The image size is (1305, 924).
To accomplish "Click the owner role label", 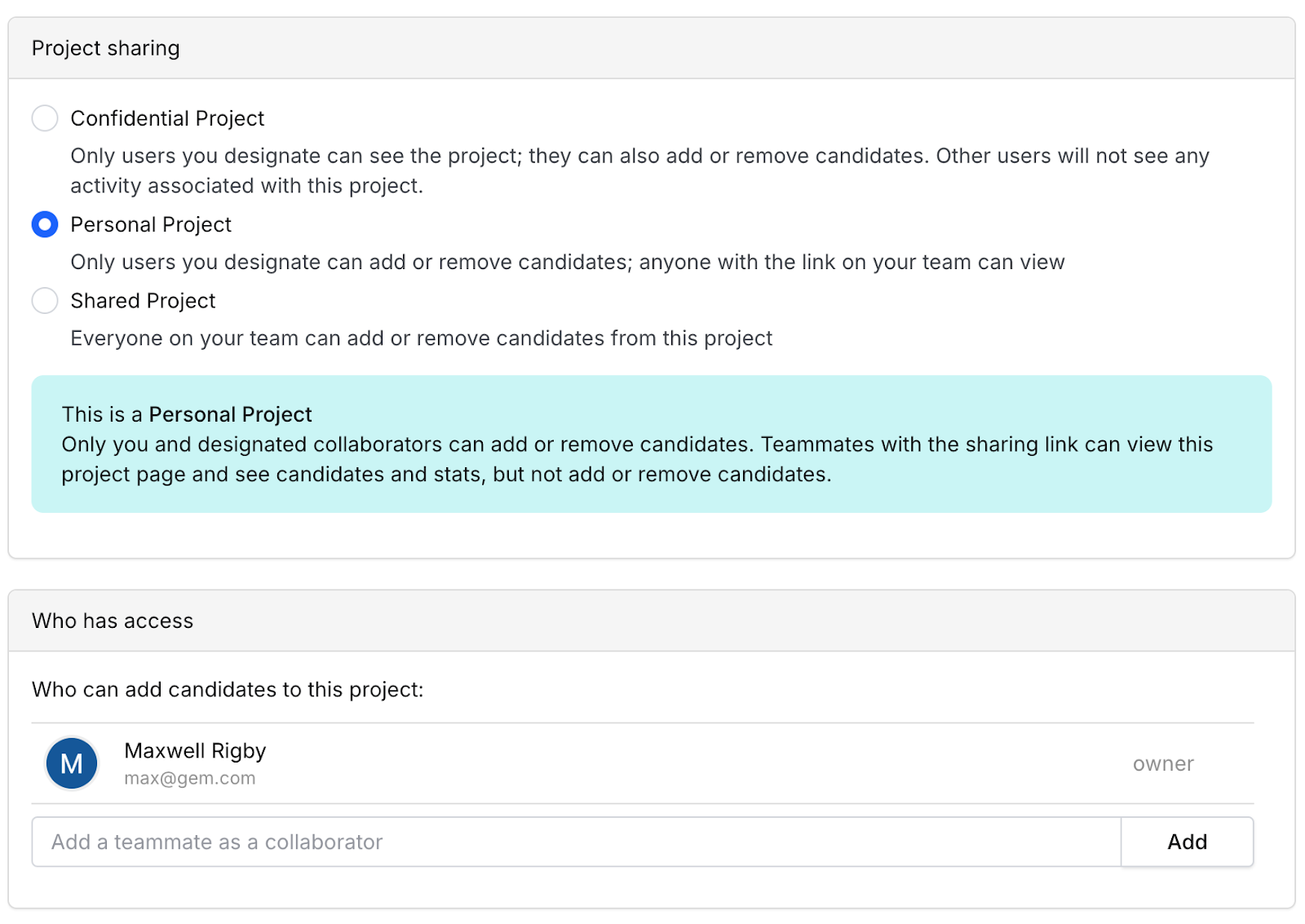I will tap(1163, 763).
